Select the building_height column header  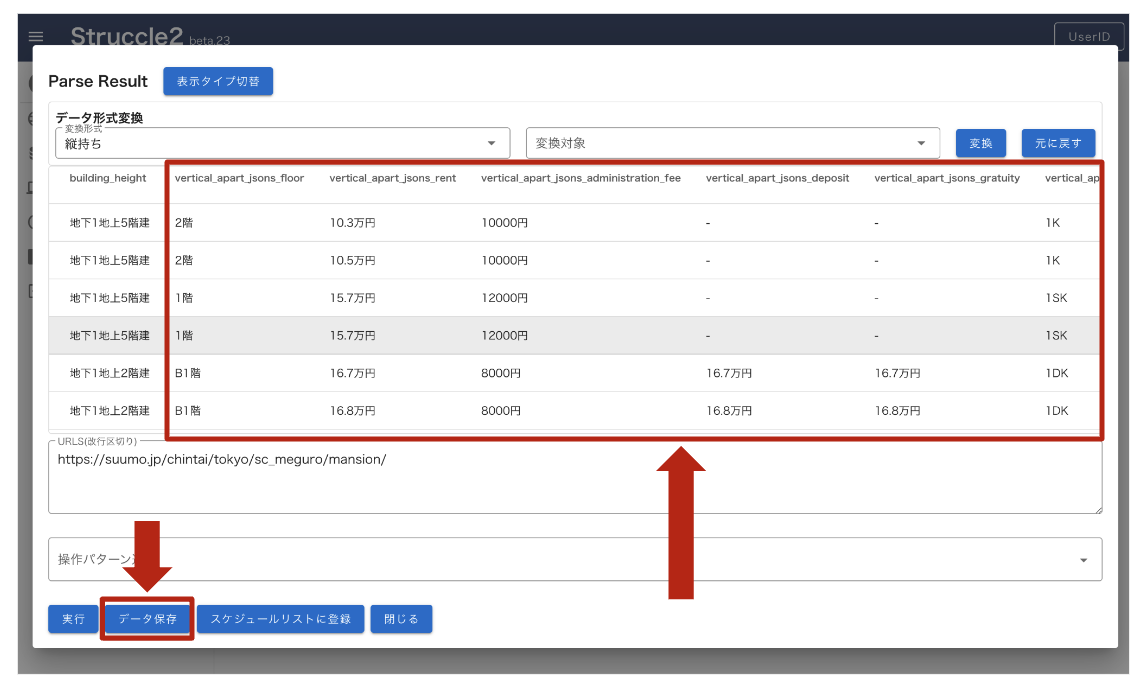pyautogui.click(x=108, y=178)
